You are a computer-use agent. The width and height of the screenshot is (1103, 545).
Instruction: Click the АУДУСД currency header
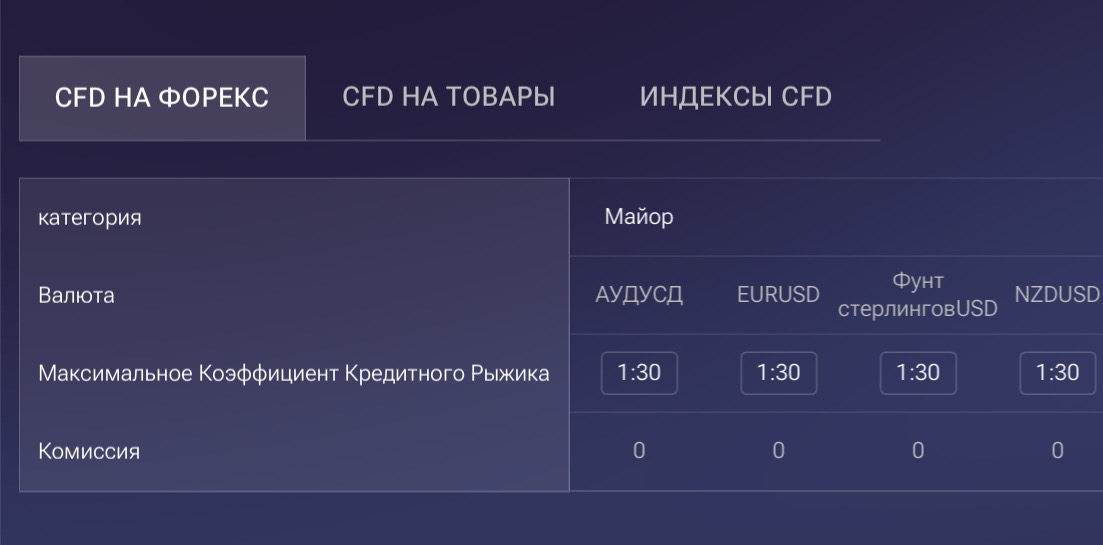639,295
